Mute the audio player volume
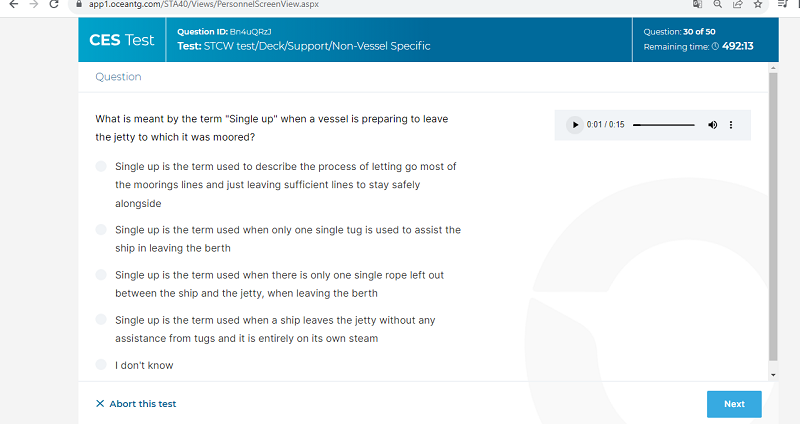 pyautogui.click(x=712, y=124)
